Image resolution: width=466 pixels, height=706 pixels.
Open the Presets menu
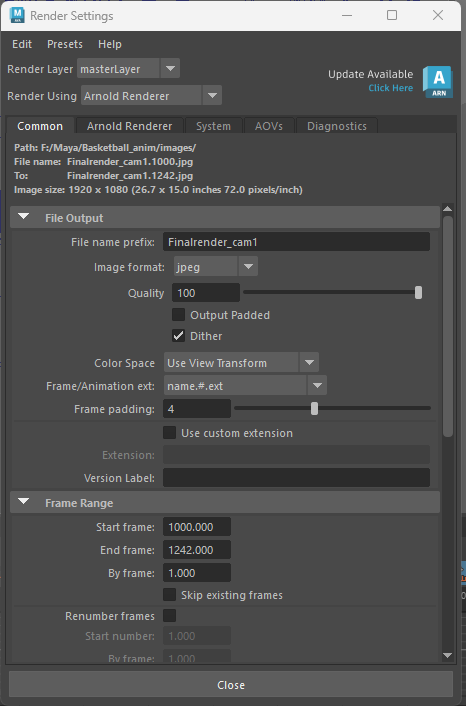[x=65, y=44]
